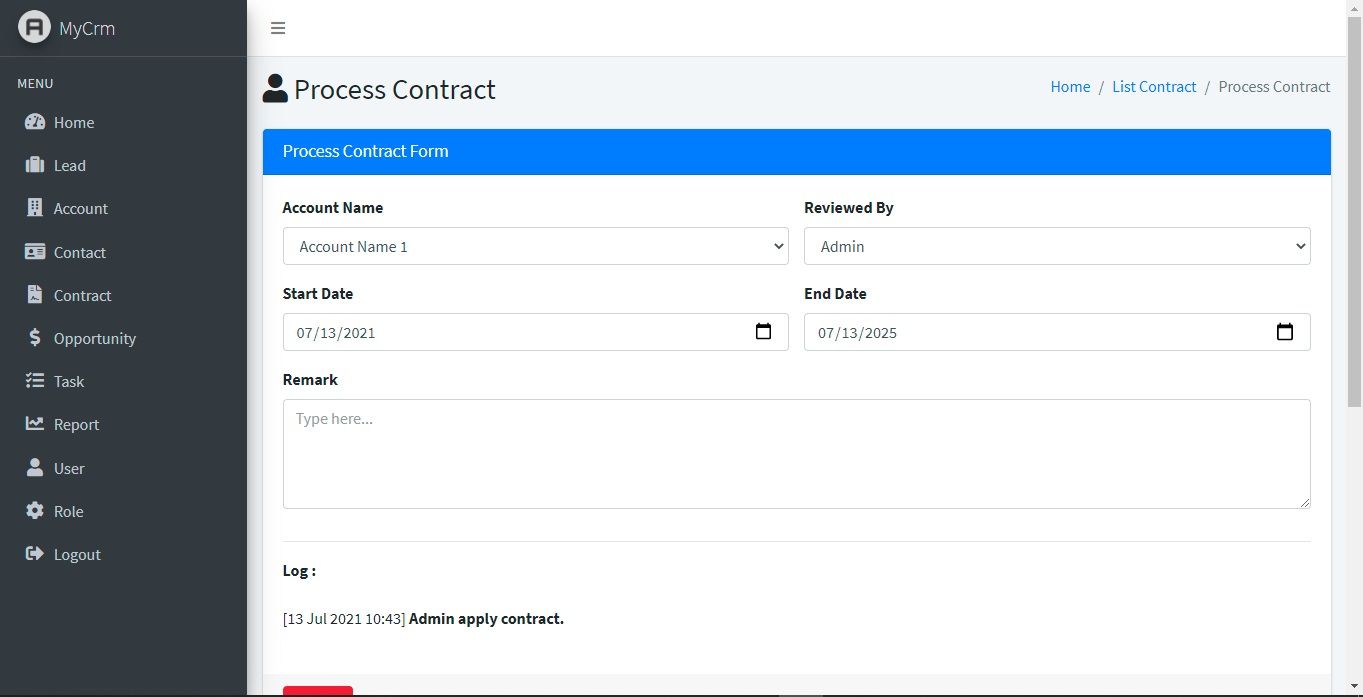1363x697 pixels.
Task: Click the "[13 Jul 2021 10:43]" timestamp
Action: pyautogui.click(x=344, y=619)
